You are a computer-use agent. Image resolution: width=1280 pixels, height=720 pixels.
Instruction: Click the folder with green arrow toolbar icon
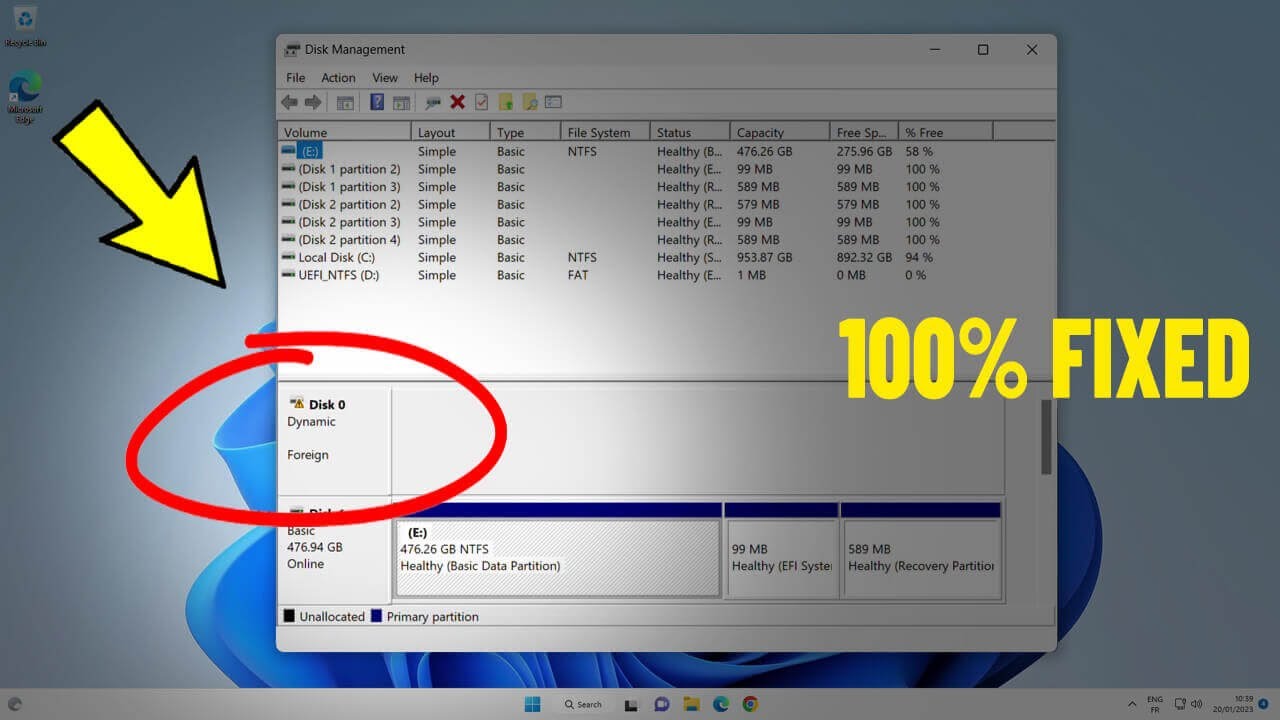pyautogui.click(x=506, y=102)
